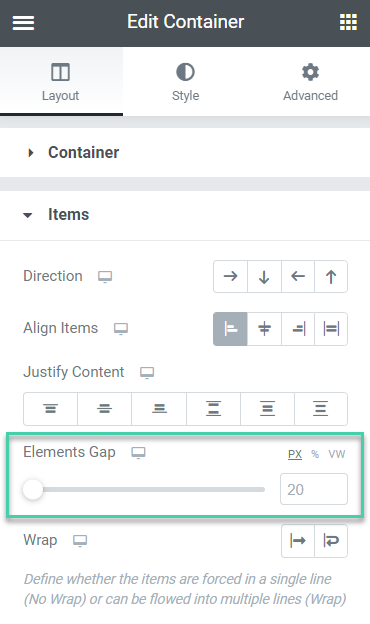370x624 pixels.
Task: Switch to the Style tab
Action: point(185,82)
